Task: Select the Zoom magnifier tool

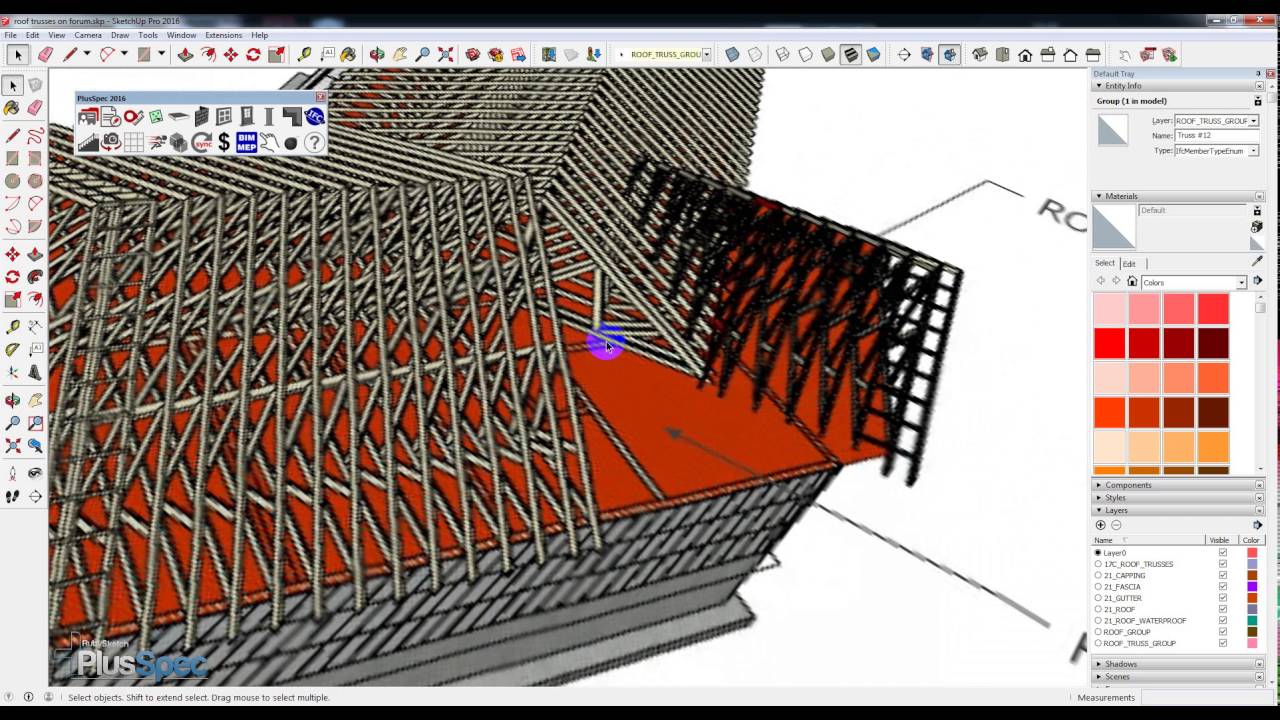Action: tap(423, 55)
